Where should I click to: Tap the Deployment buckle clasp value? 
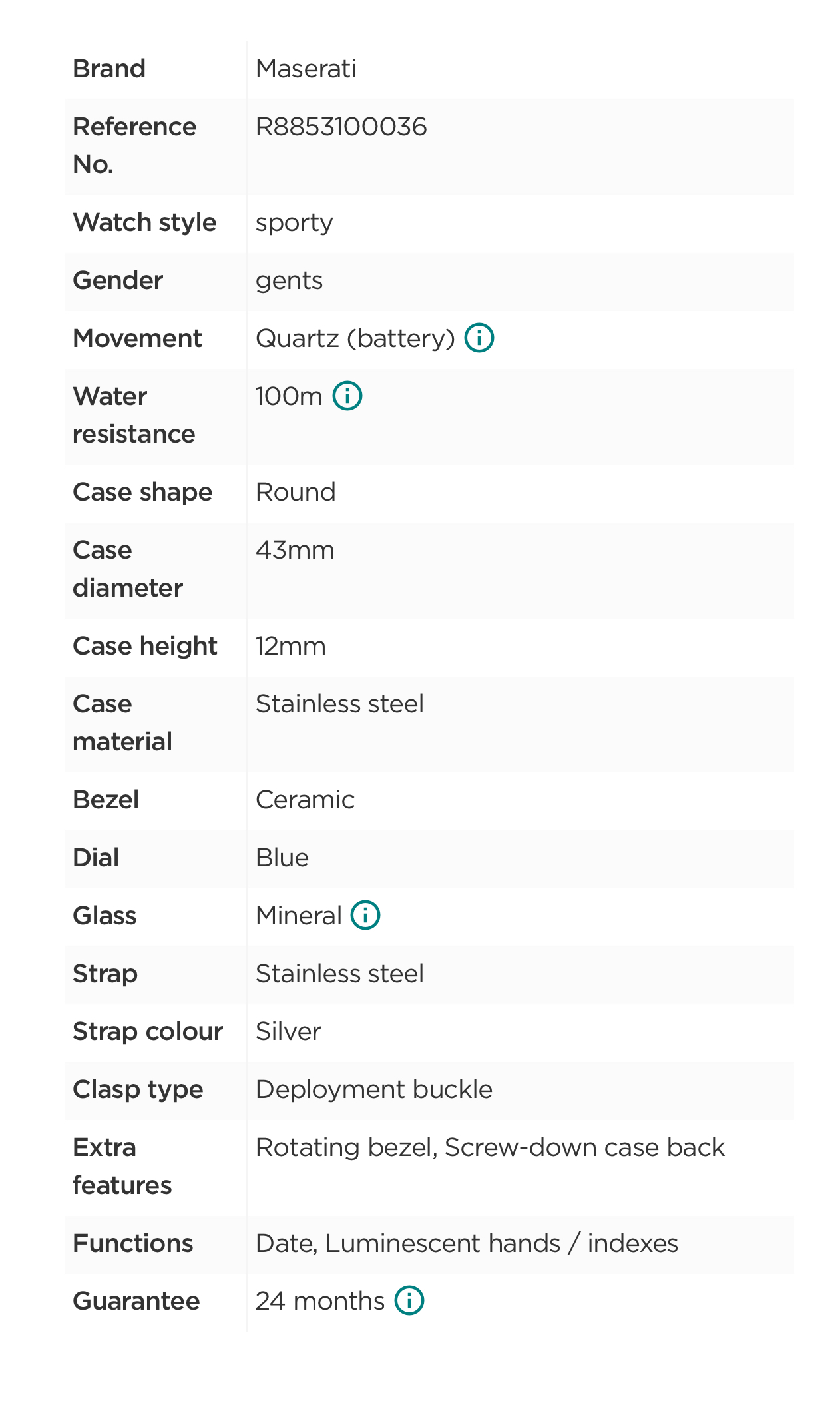point(373,1089)
